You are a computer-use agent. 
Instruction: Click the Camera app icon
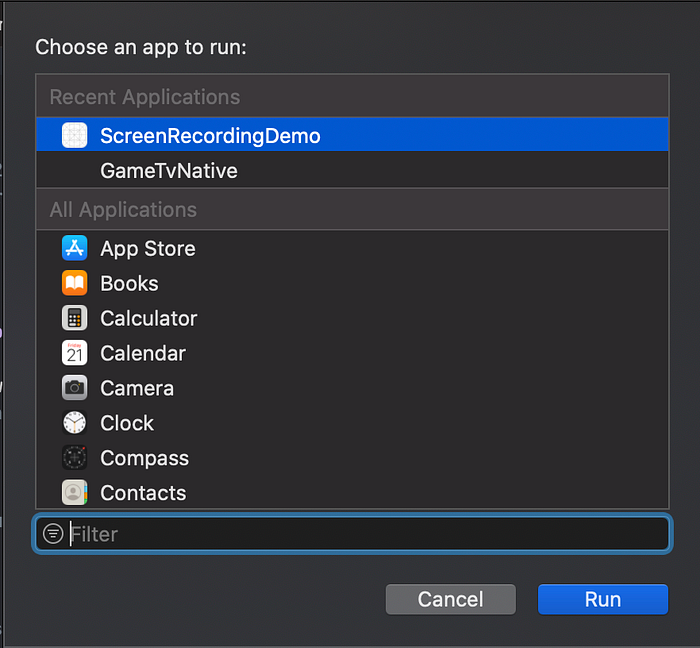(x=75, y=388)
